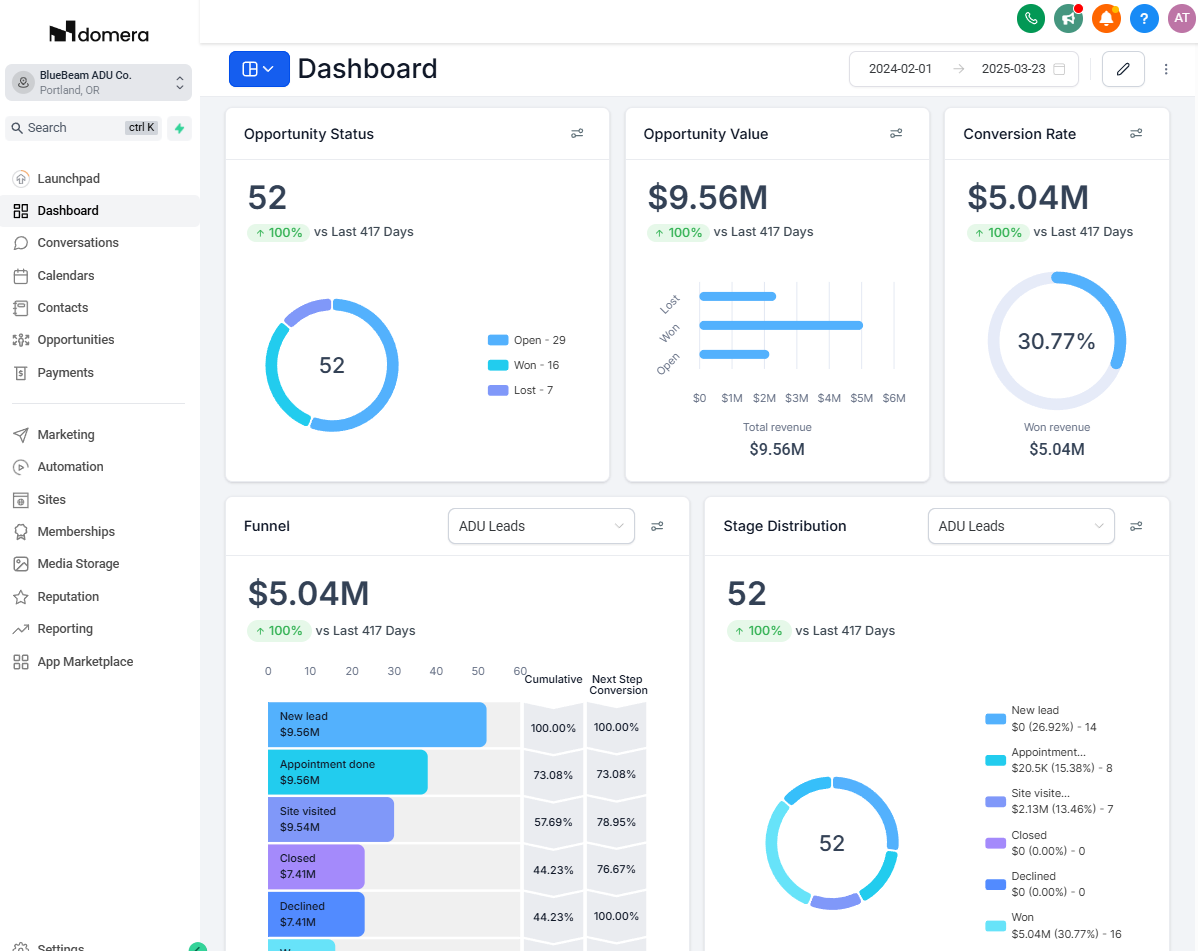Click the domera logo
Viewport: 1198px width, 951px height.
(x=99, y=32)
